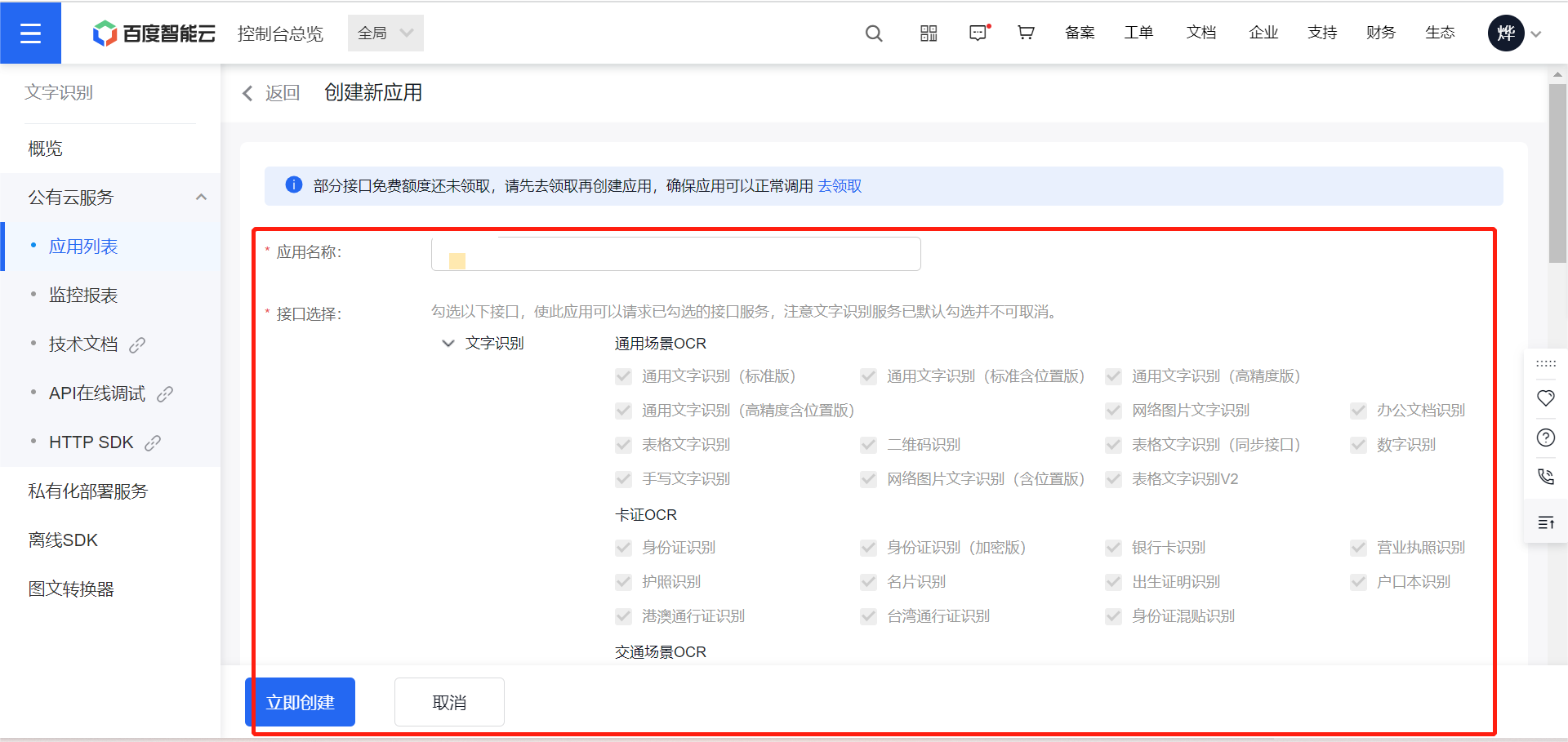Open the product grid icon
This screenshot has height=742, width=1568.
click(929, 33)
